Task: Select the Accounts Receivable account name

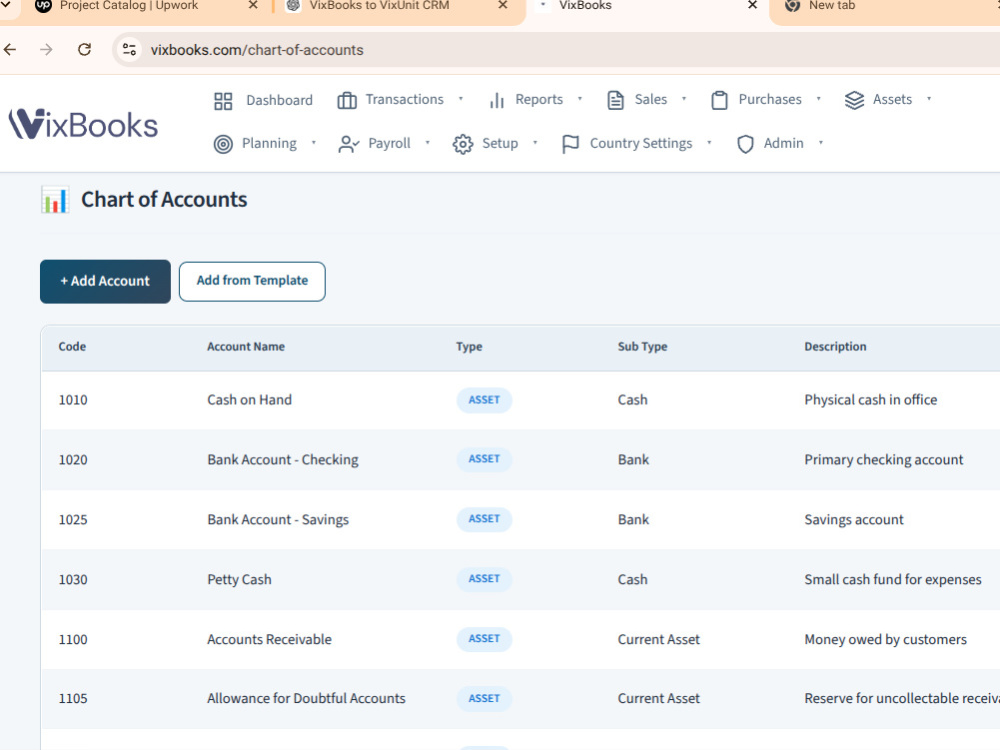Action: coord(269,640)
